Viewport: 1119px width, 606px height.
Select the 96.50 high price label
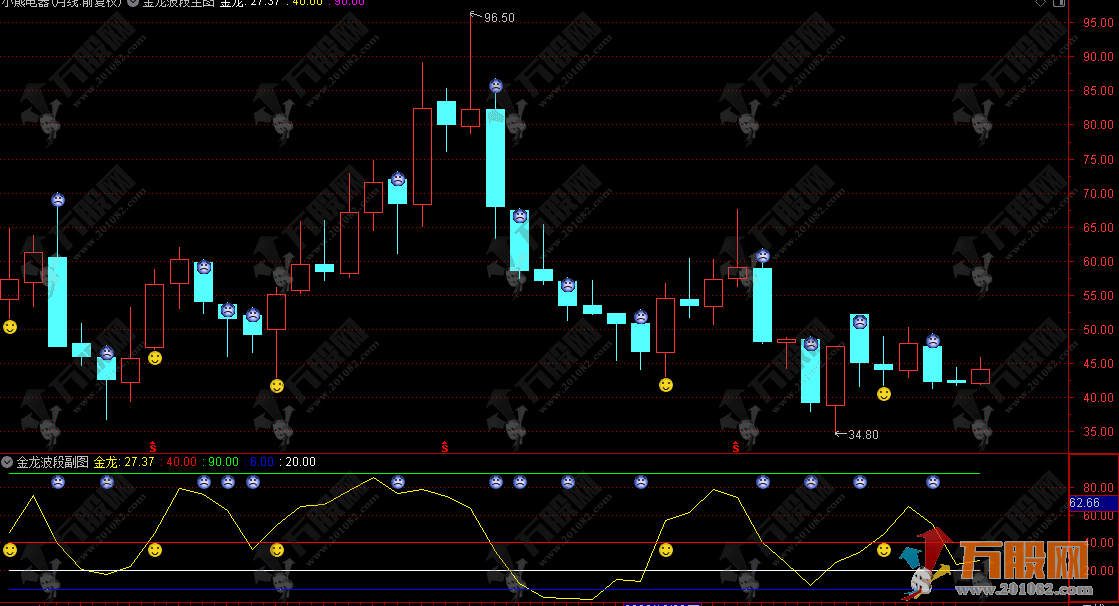499,18
